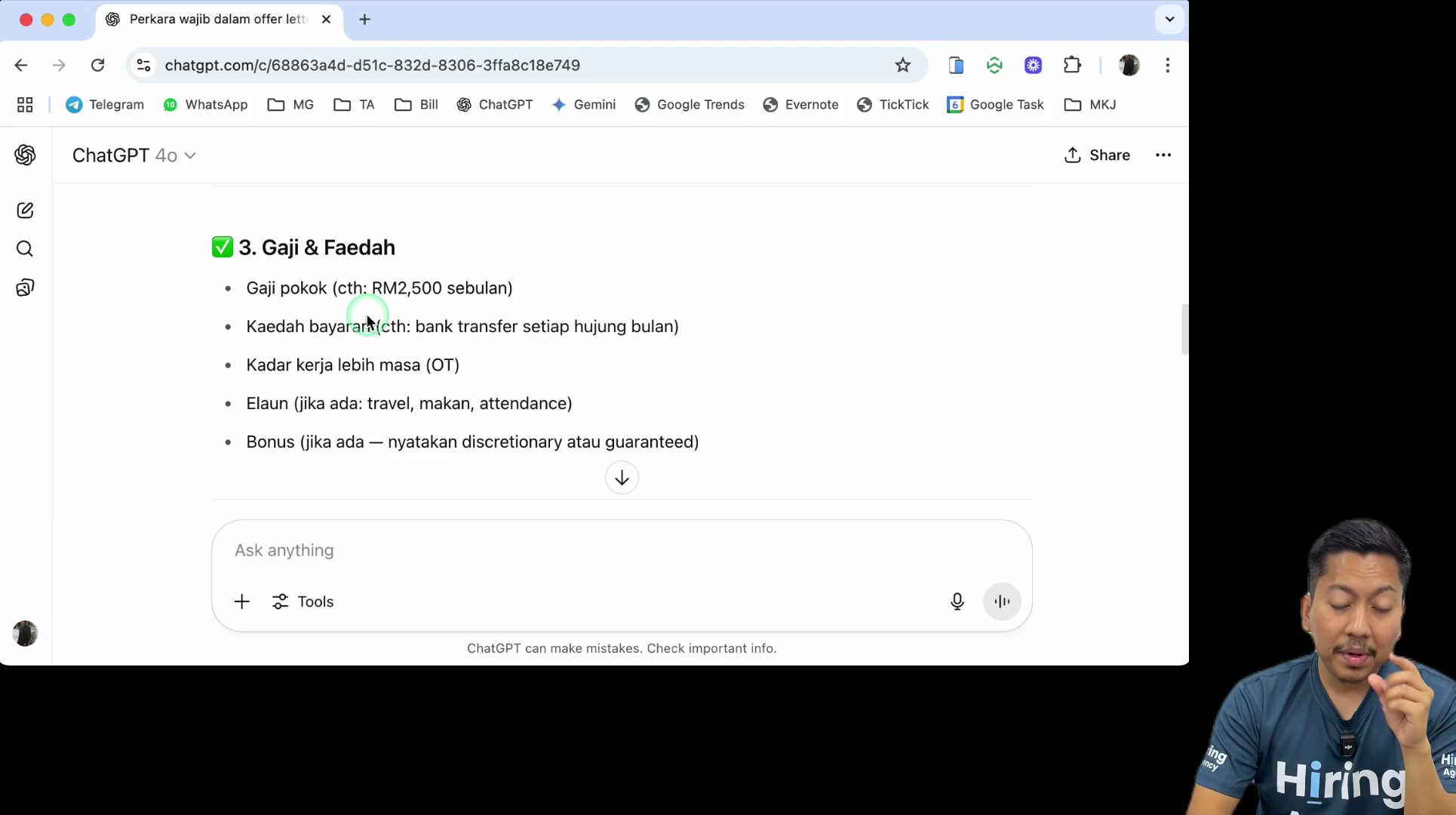Open the Chrome three-dot menu
The width and height of the screenshot is (1456, 815).
[1168, 65]
